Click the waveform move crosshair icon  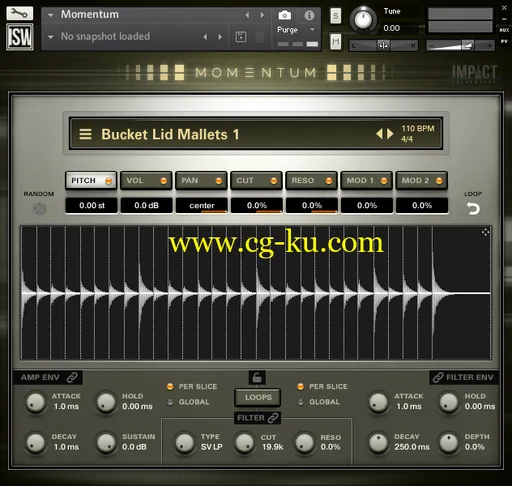[485, 232]
